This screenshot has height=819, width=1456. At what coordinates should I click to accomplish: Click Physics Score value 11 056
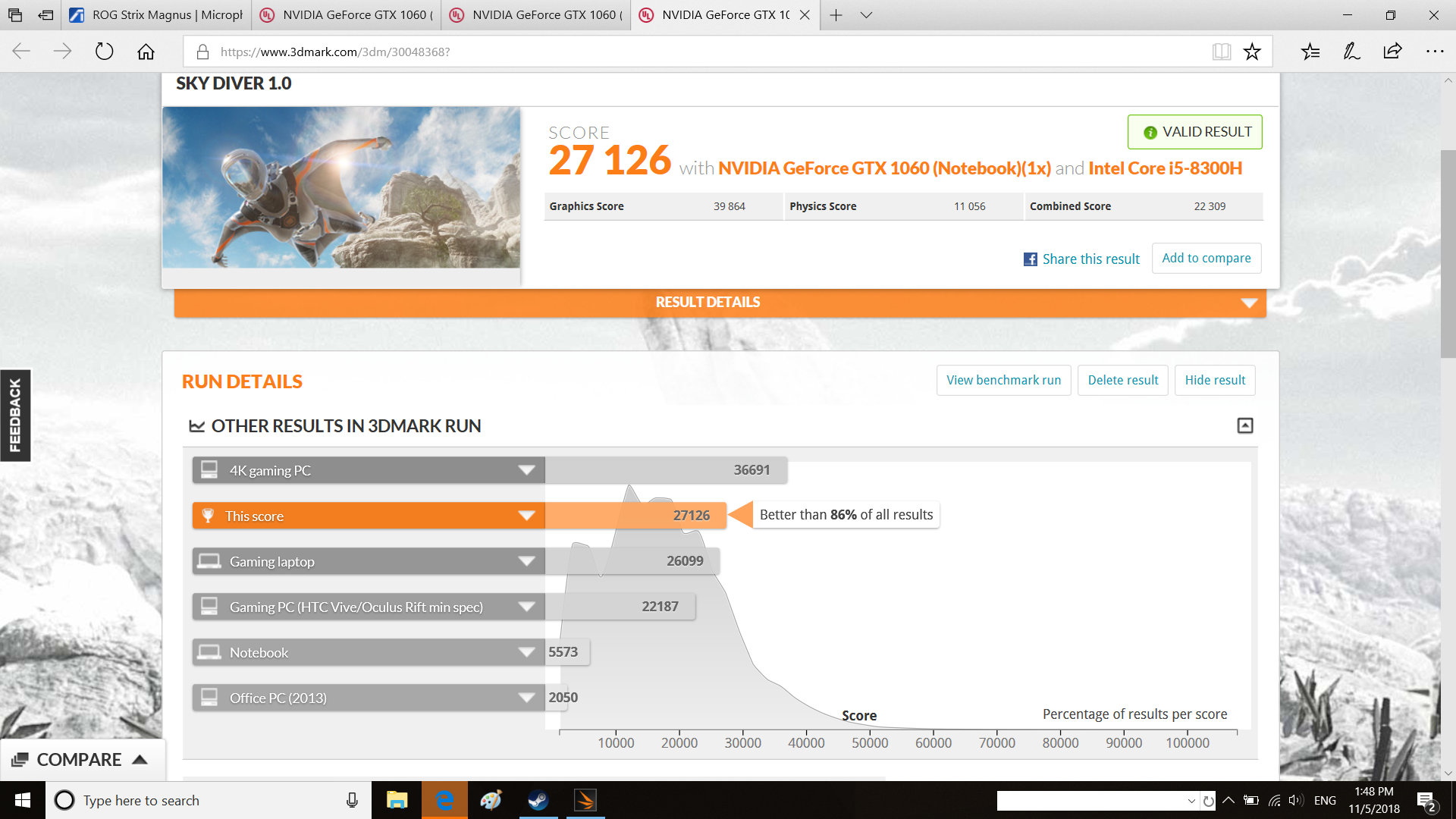[x=969, y=206]
